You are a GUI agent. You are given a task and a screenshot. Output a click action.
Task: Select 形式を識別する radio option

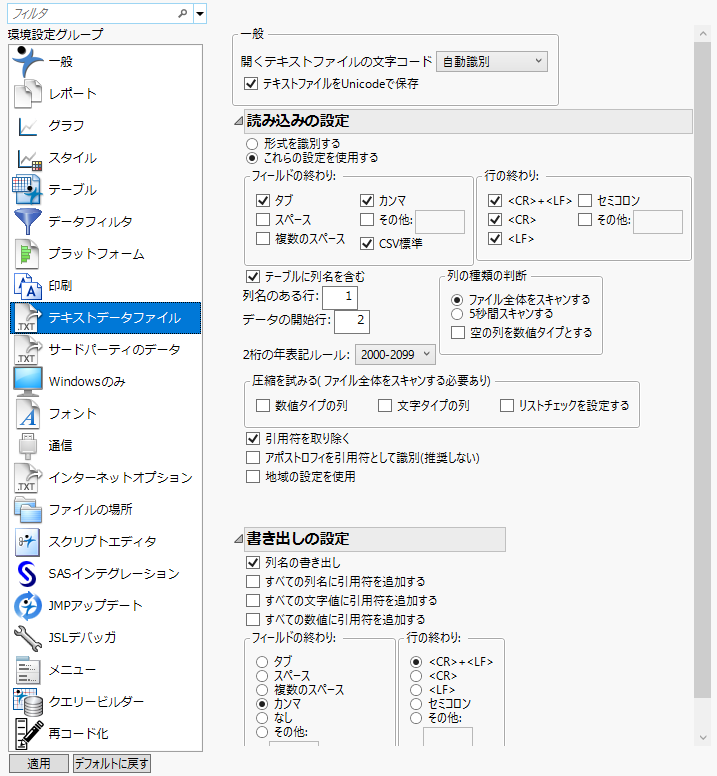pyautogui.click(x=252, y=144)
